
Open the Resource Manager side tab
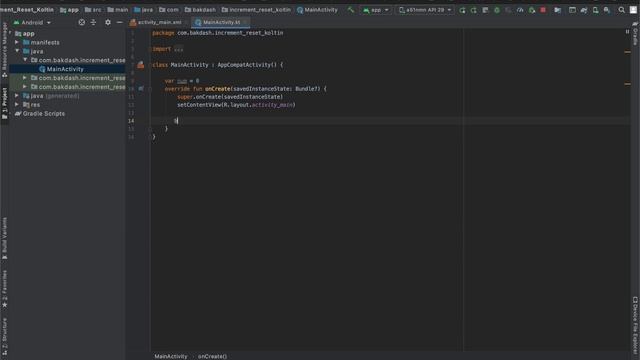click(4, 50)
